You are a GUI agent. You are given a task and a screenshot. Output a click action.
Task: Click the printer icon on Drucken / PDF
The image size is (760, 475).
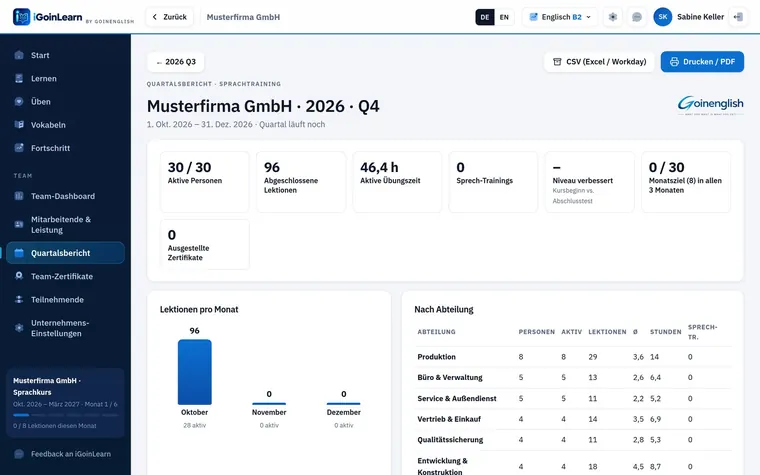[674, 62]
